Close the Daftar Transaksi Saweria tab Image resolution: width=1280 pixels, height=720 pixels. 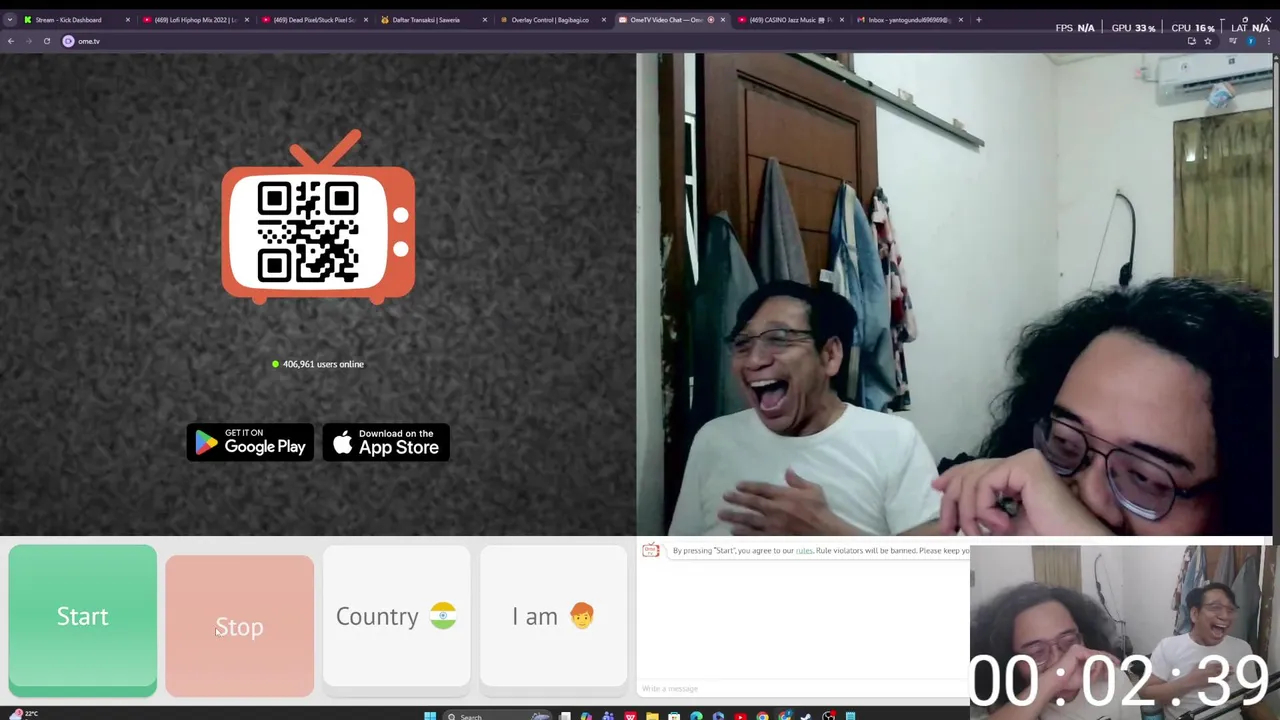485,20
